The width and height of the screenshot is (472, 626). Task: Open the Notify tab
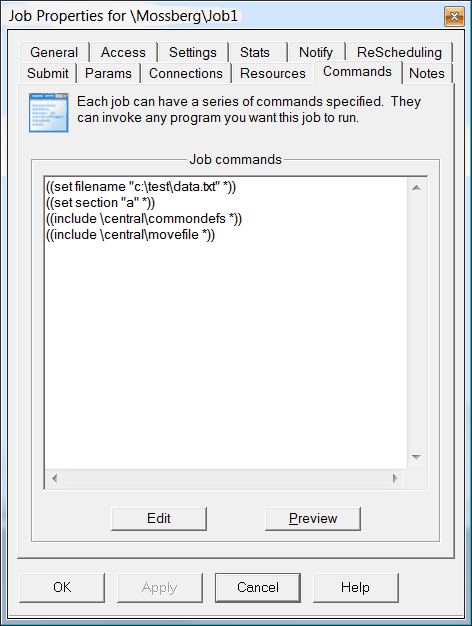316,52
